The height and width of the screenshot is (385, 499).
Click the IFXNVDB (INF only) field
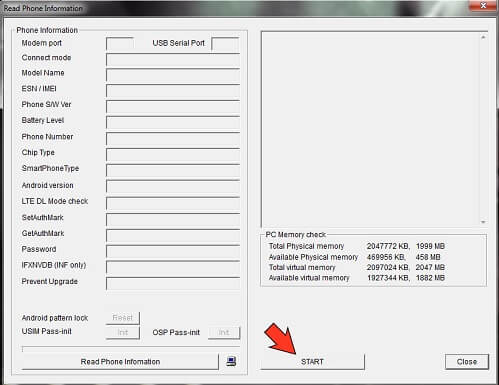[173, 267]
